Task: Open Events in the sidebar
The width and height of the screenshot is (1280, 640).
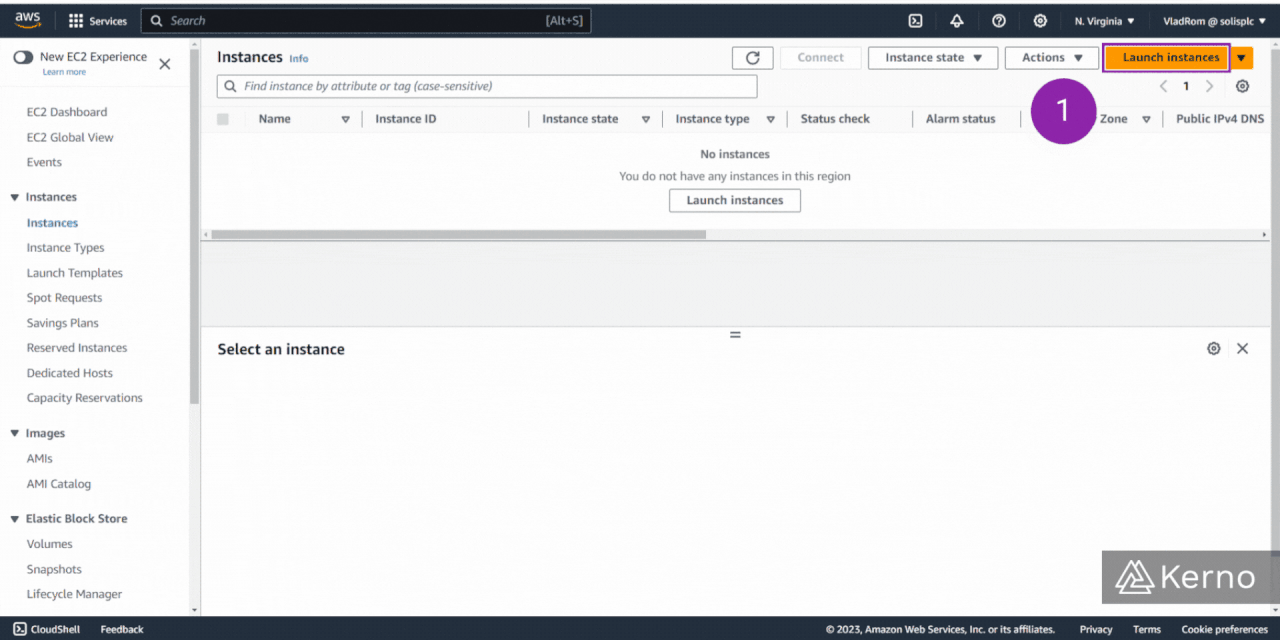Action: pyautogui.click(x=44, y=162)
